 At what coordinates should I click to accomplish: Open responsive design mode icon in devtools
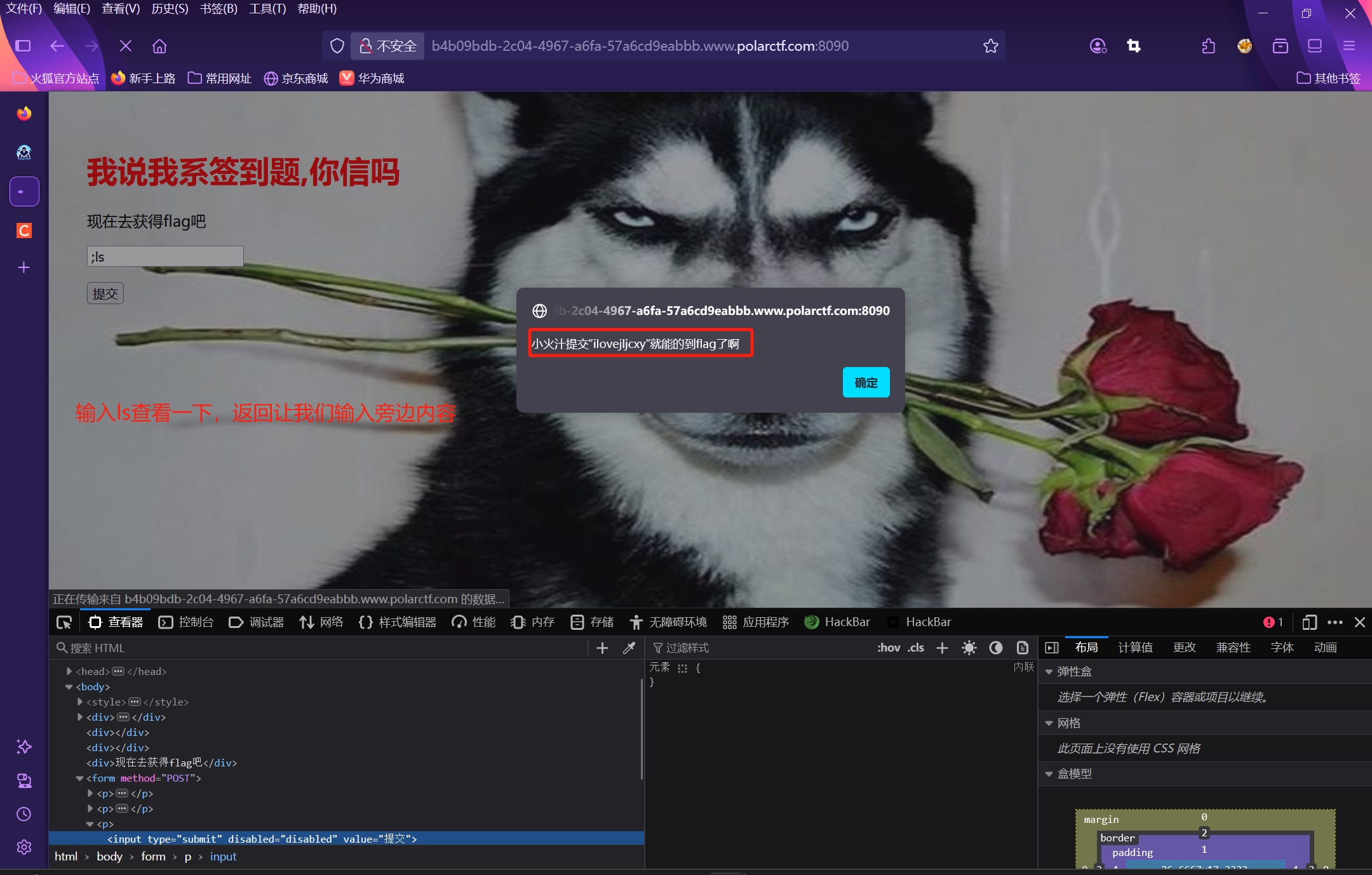coord(1309,622)
